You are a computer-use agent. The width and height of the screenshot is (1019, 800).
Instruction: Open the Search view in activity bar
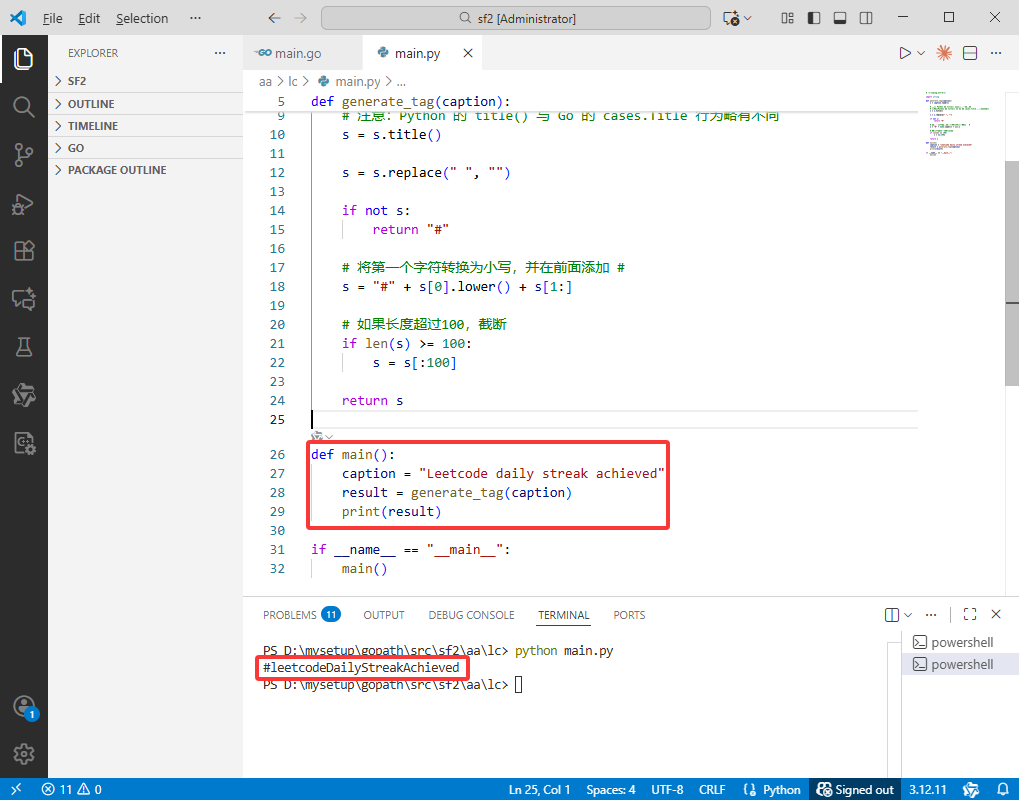click(x=23, y=107)
